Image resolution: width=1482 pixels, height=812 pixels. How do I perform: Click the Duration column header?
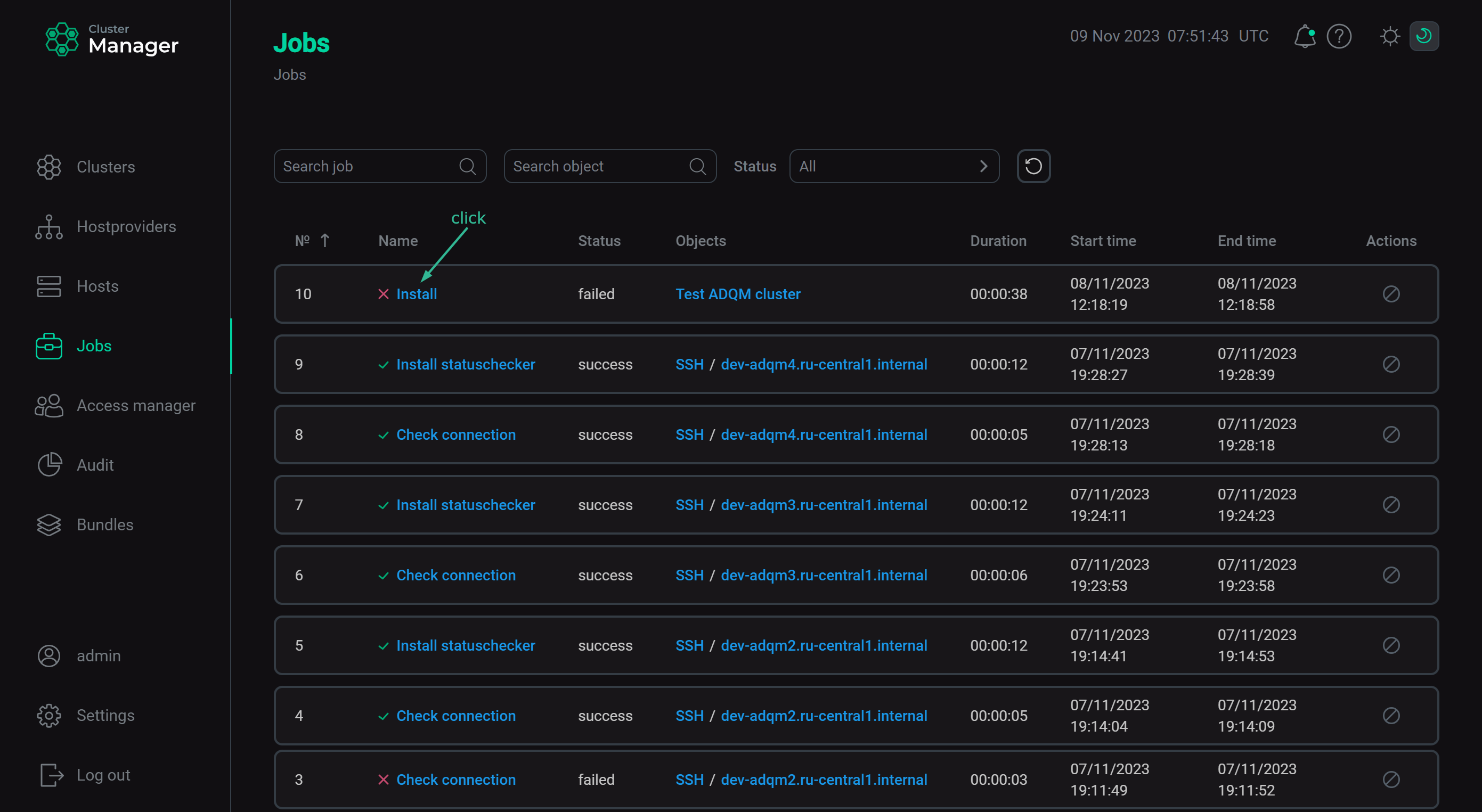coord(998,240)
